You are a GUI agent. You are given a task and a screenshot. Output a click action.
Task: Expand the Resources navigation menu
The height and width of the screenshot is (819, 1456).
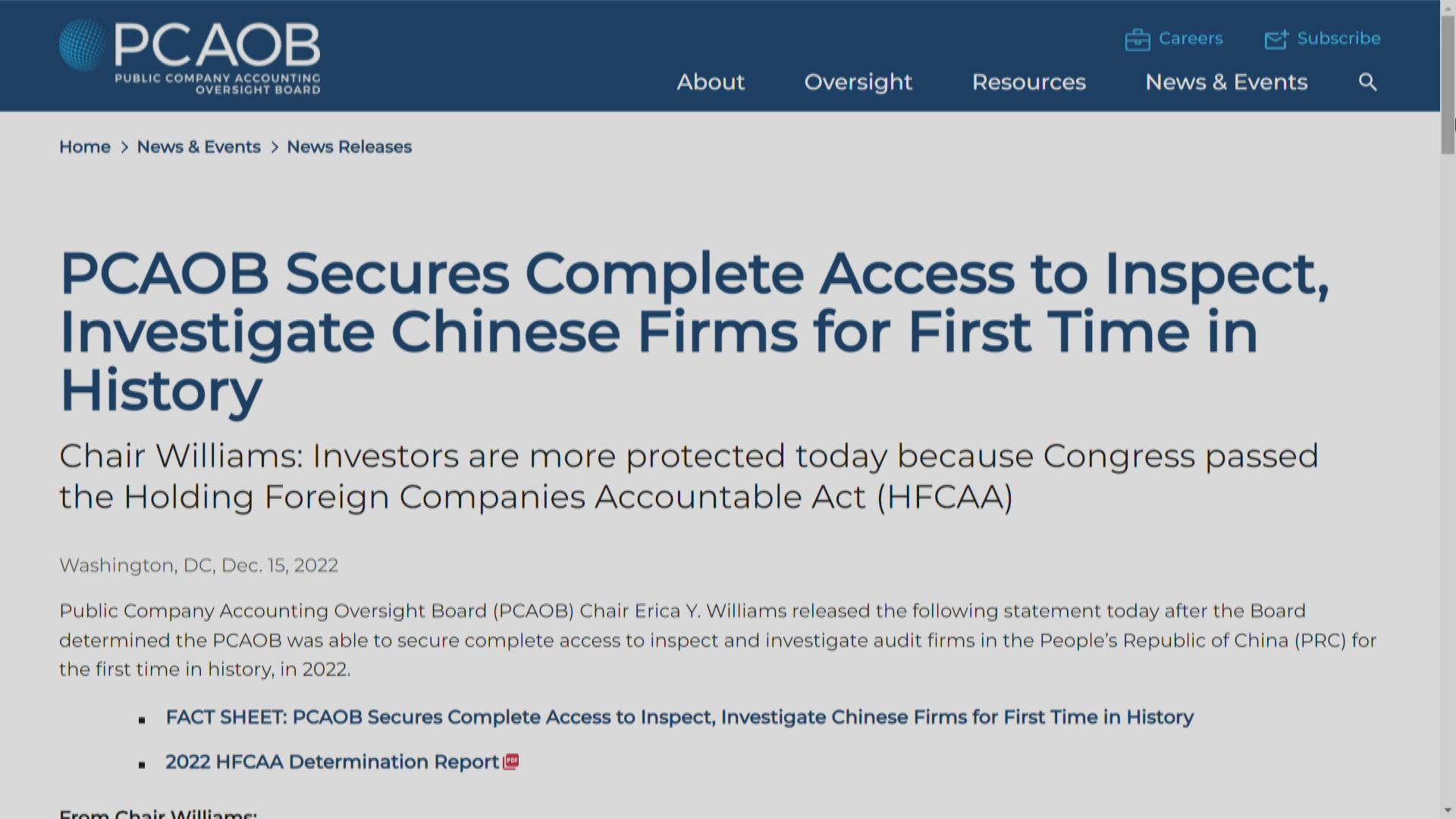[x=1028, y=82]
